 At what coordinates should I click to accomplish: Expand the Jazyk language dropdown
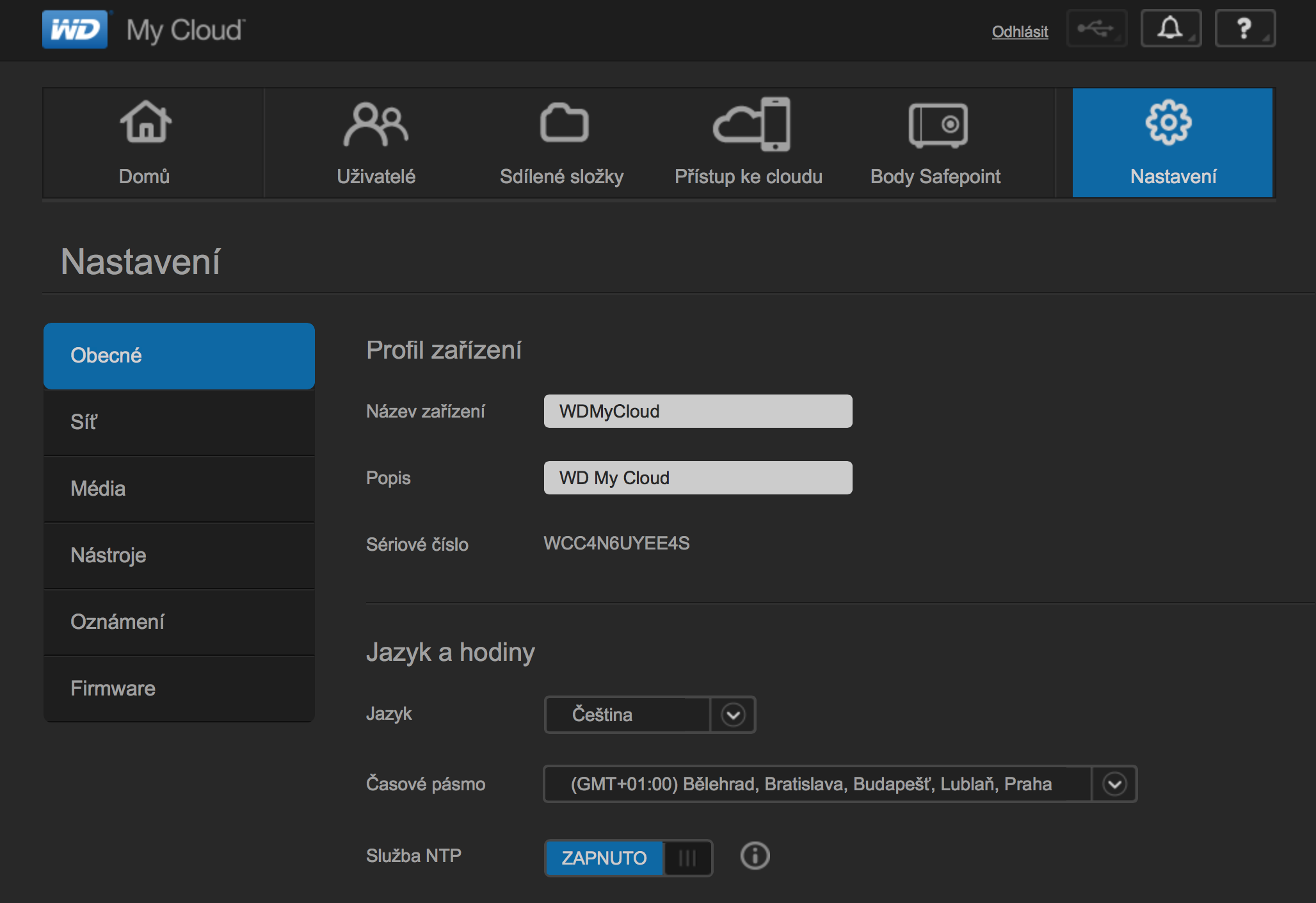pos(733,715)
